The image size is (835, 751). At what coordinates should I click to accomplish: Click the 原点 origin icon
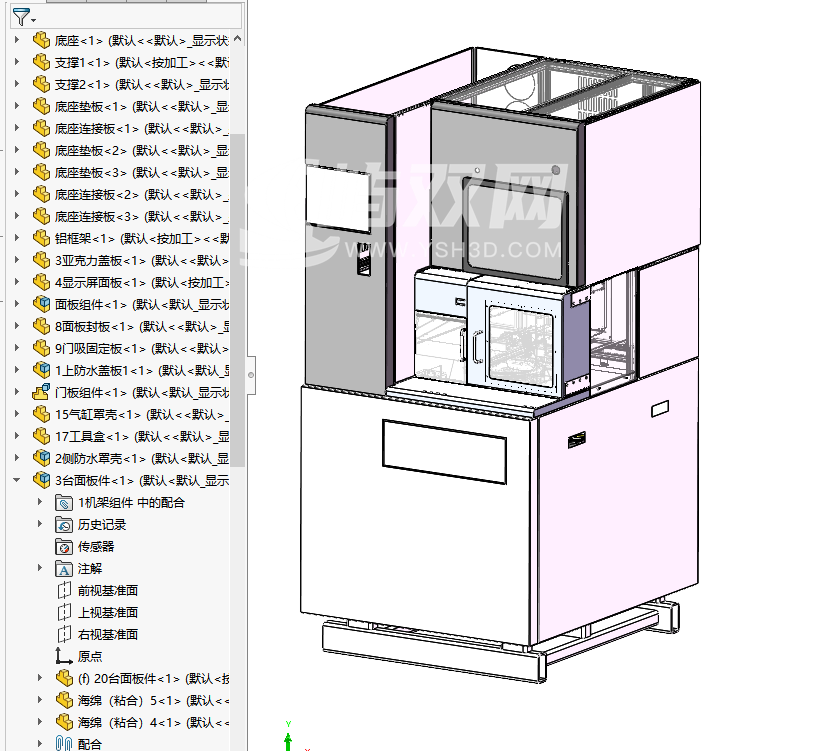pos(64,656)
